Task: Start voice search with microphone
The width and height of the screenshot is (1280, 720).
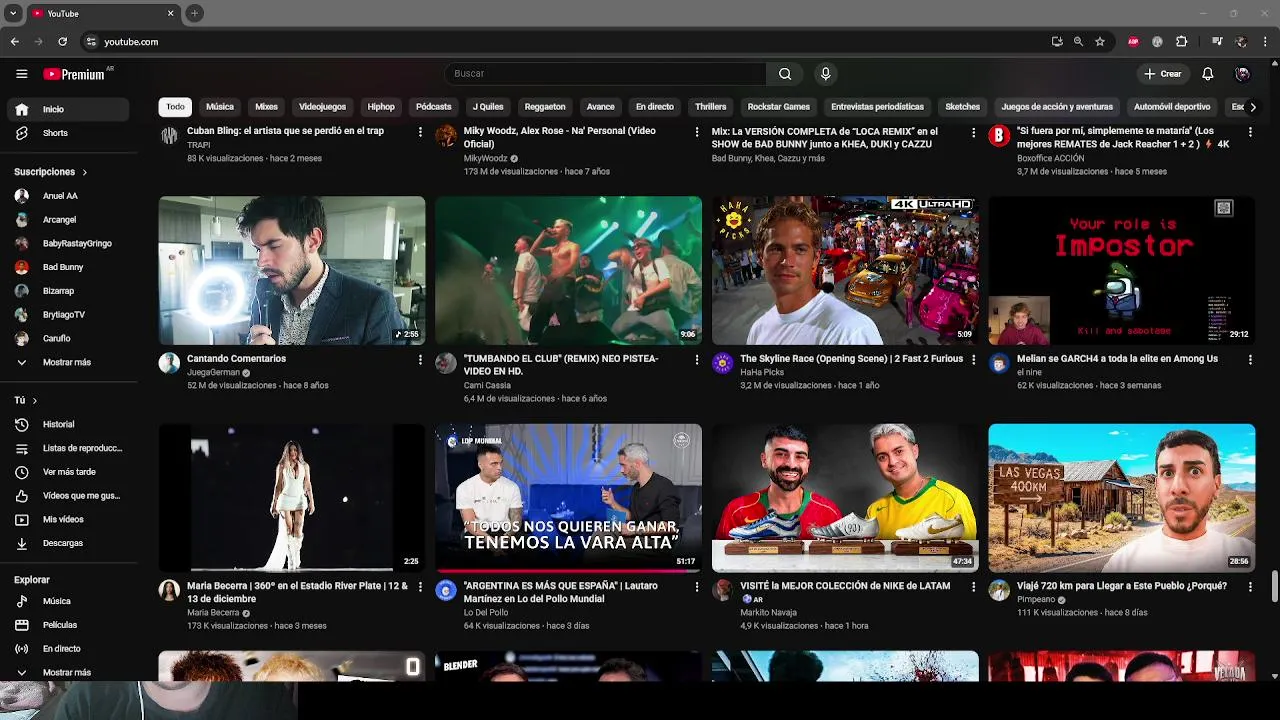Action: point(825,73)
